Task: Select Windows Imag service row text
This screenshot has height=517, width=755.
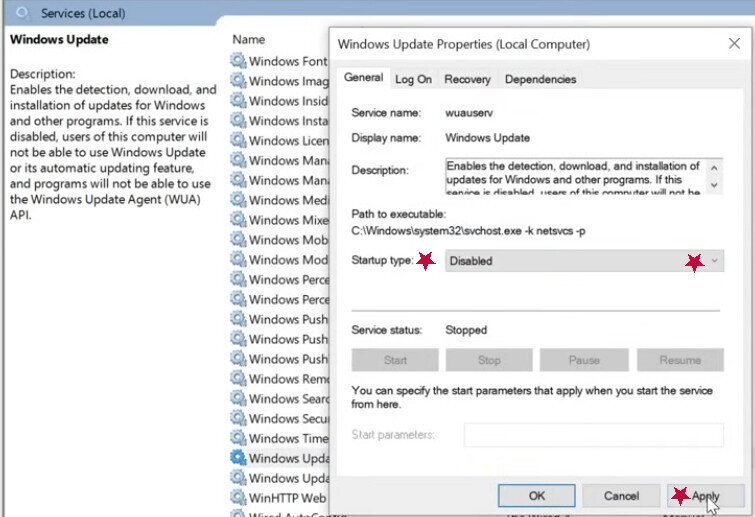Action: pyautogui.click(x=288, y=81)
